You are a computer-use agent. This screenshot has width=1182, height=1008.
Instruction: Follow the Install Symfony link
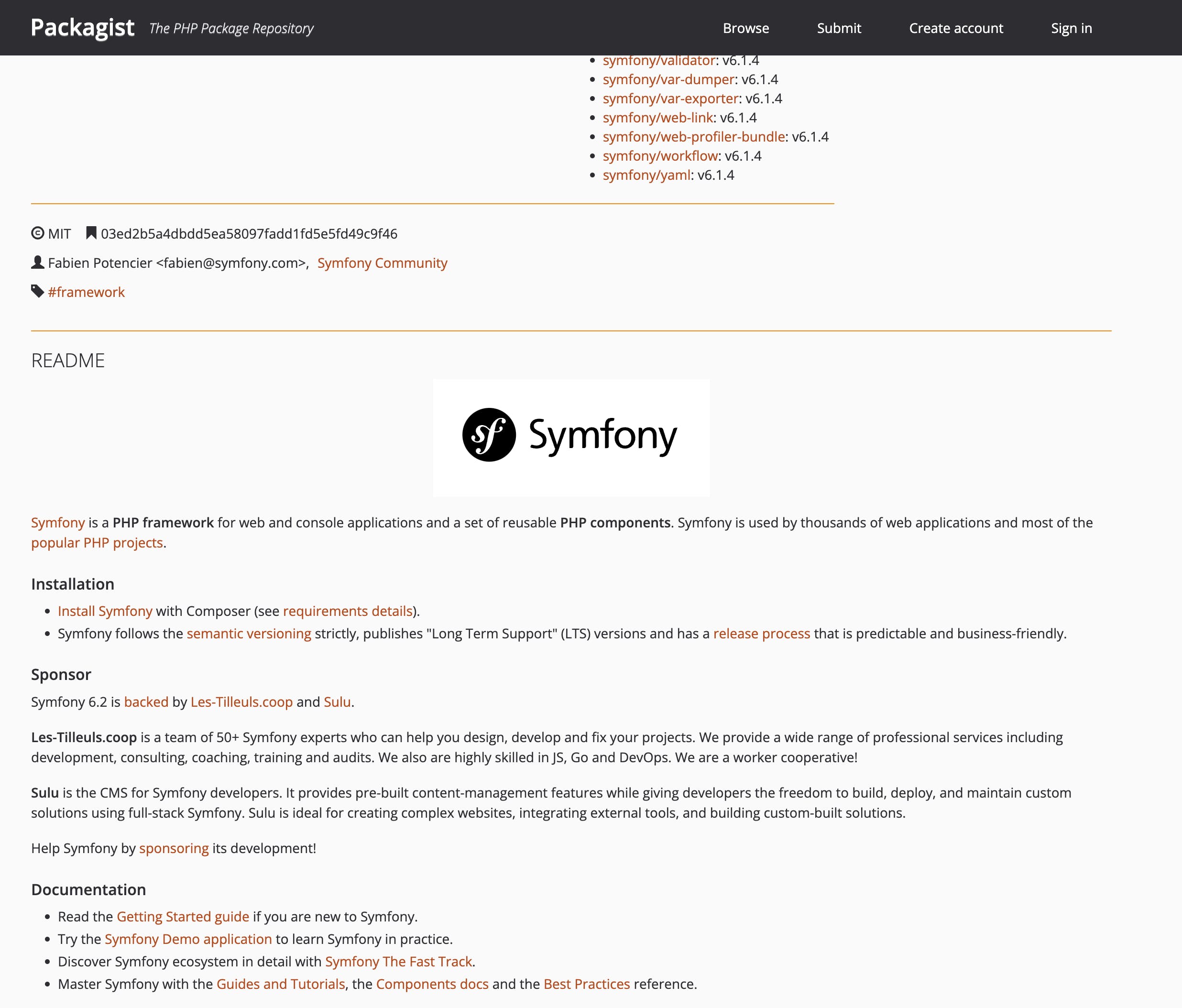pyautogui.click(x=105, y=611)
